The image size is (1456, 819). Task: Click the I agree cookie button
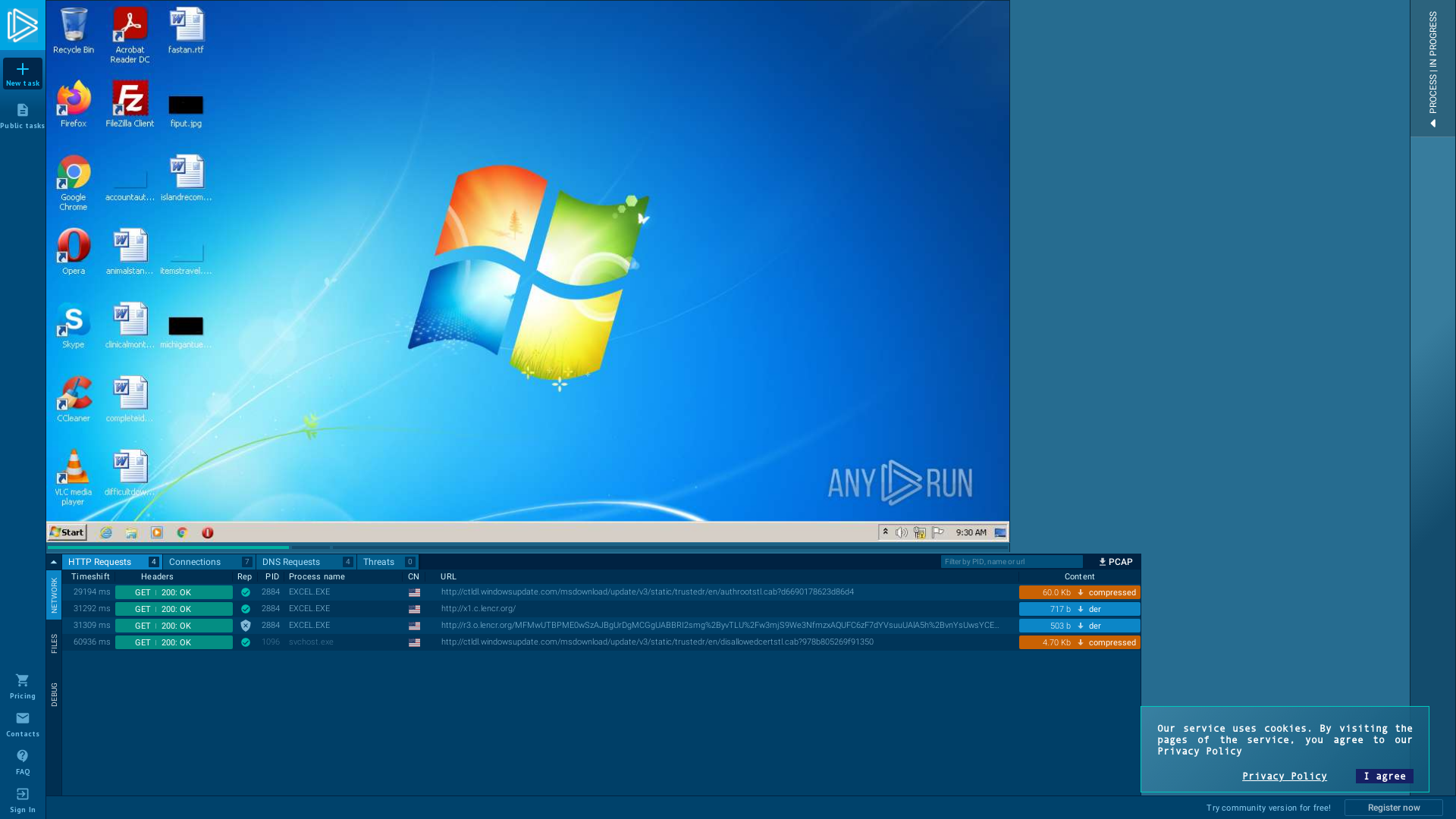[x=1384, y=776]
